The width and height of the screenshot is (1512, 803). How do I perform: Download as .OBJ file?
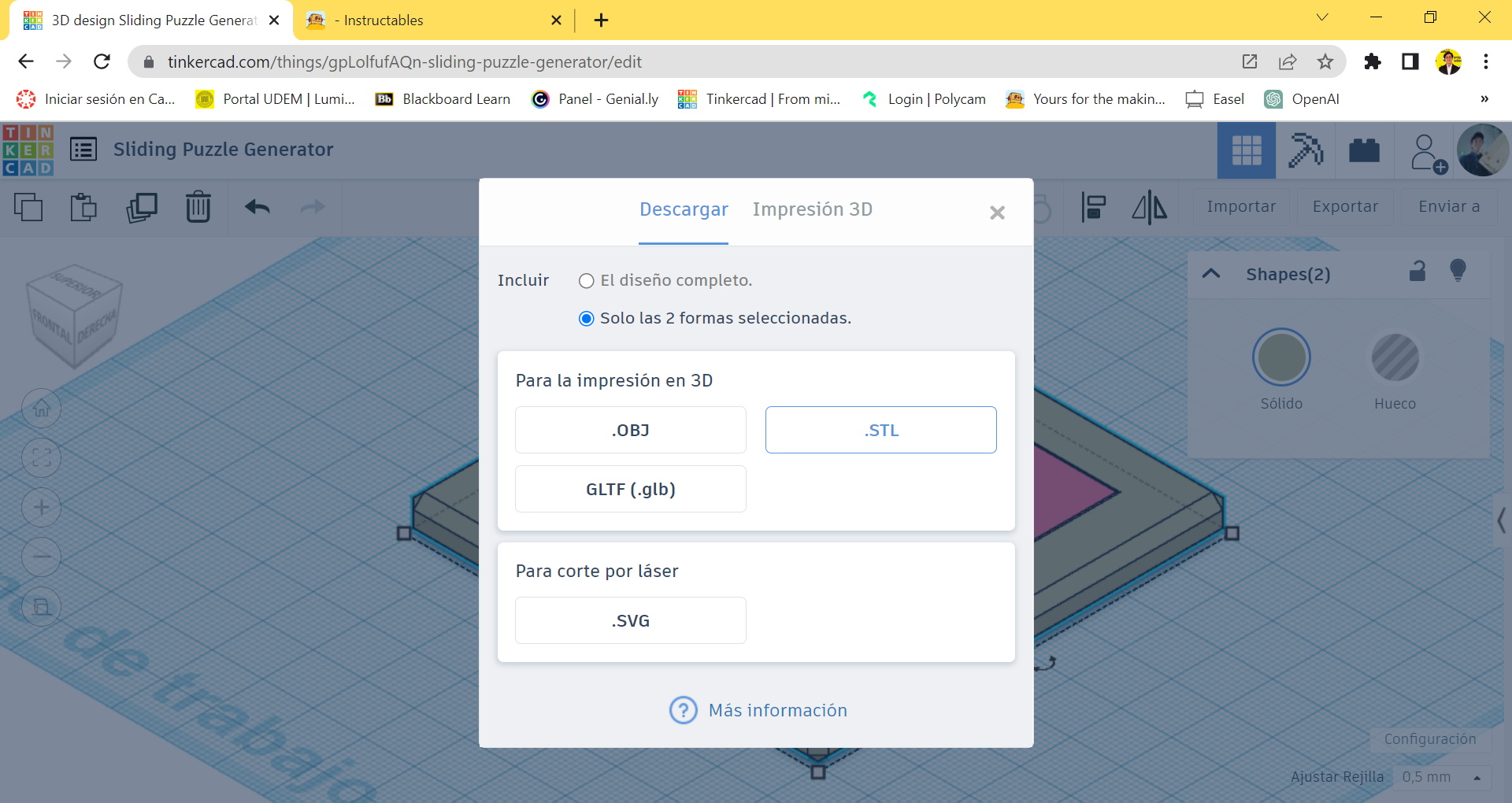tap(631, 430)
